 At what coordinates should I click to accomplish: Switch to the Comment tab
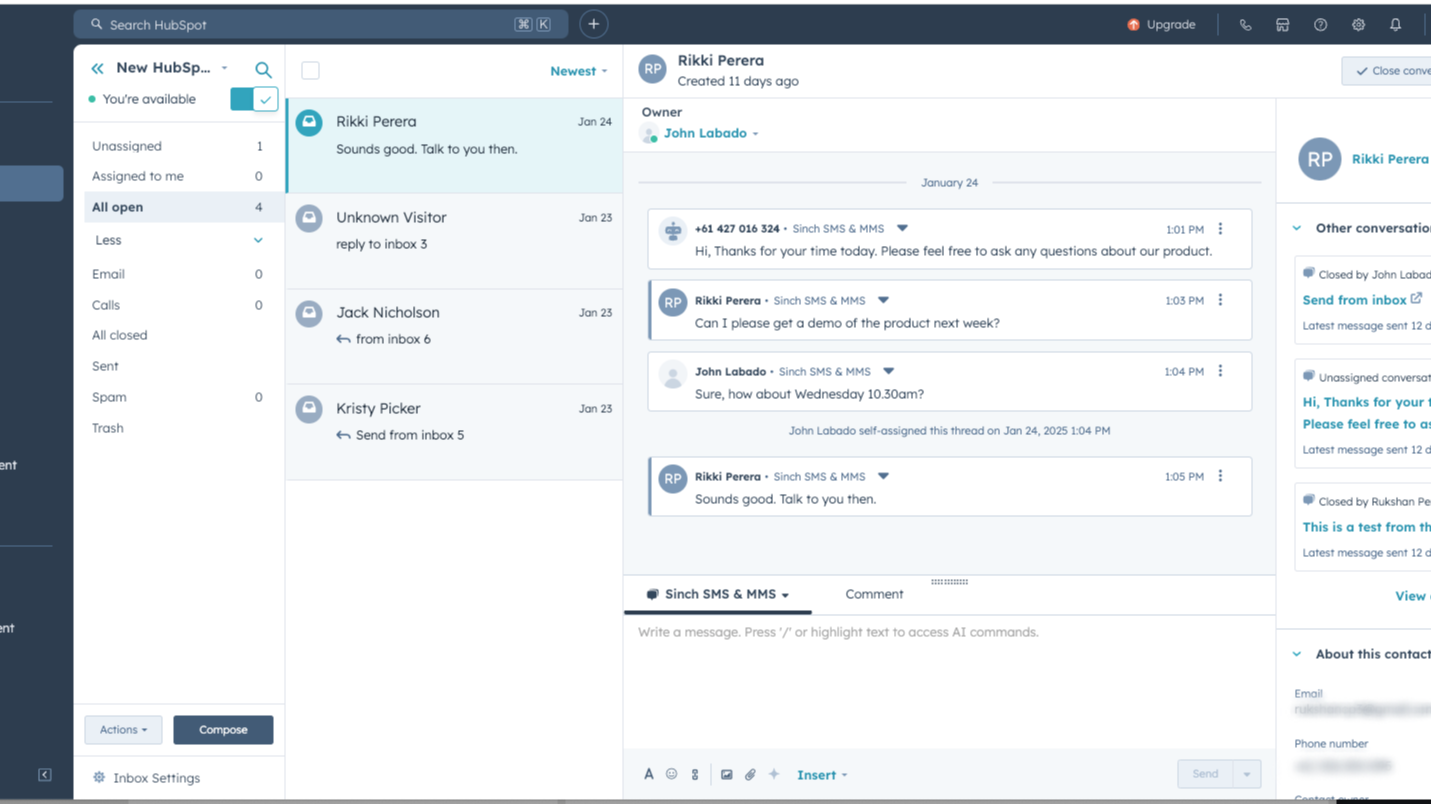874,594
